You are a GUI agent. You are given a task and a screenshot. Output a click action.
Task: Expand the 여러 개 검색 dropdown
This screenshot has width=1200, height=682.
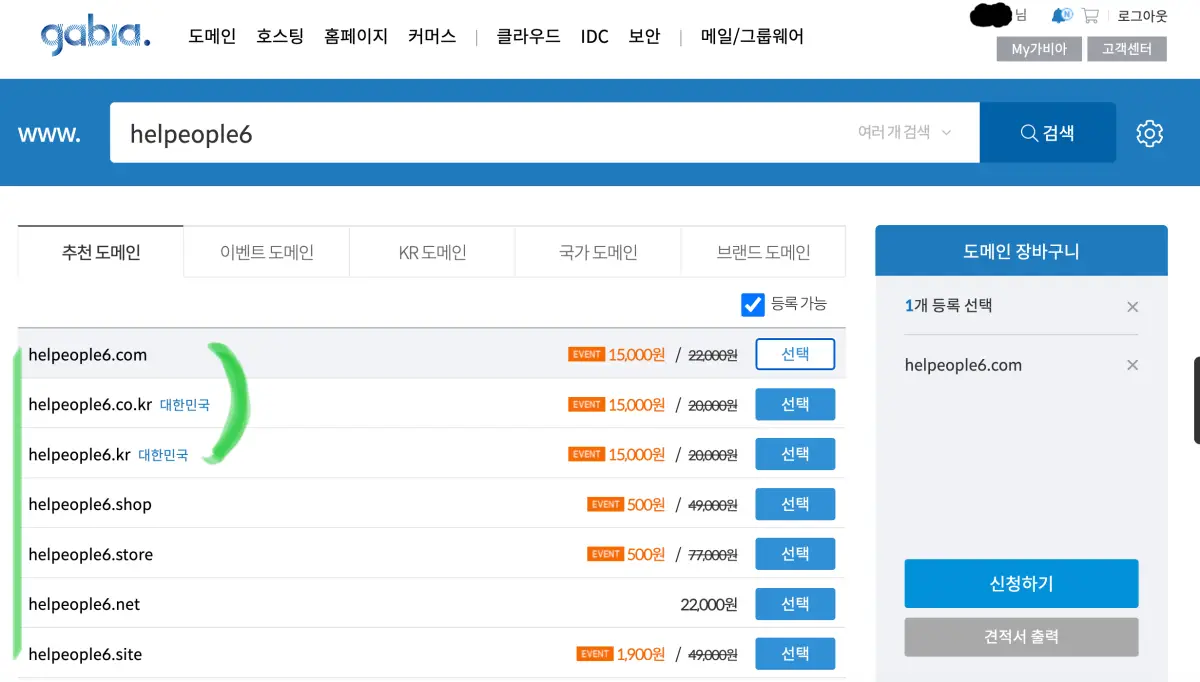click(904, 132)
